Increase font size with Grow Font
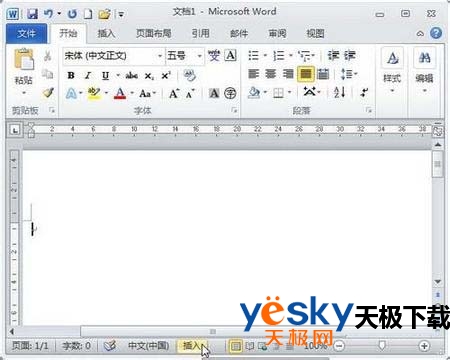 click(174, 94)
